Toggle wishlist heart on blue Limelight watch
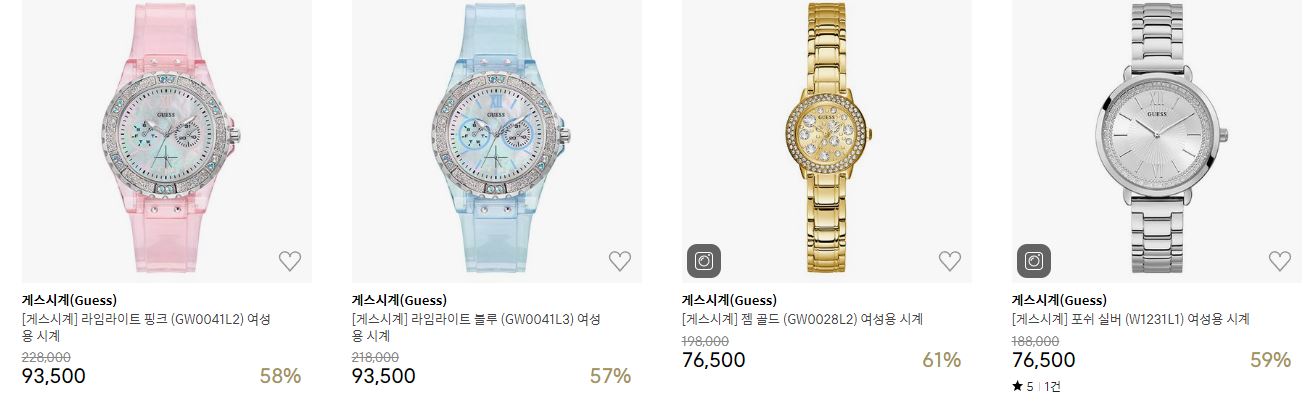Screen dimensions: 1304x419 pyautogui.click(x=620, y=261)
